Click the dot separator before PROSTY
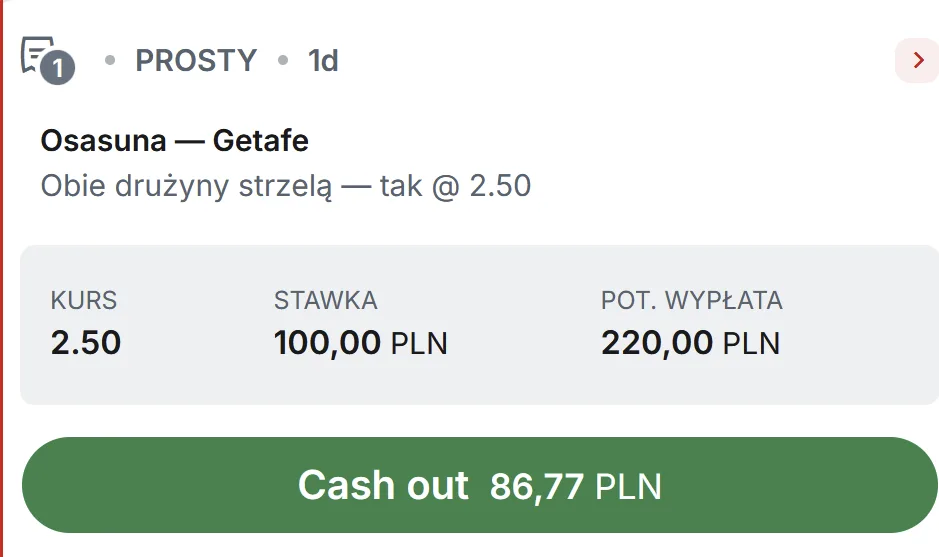The image size is (939, 557). pos(110,61)
